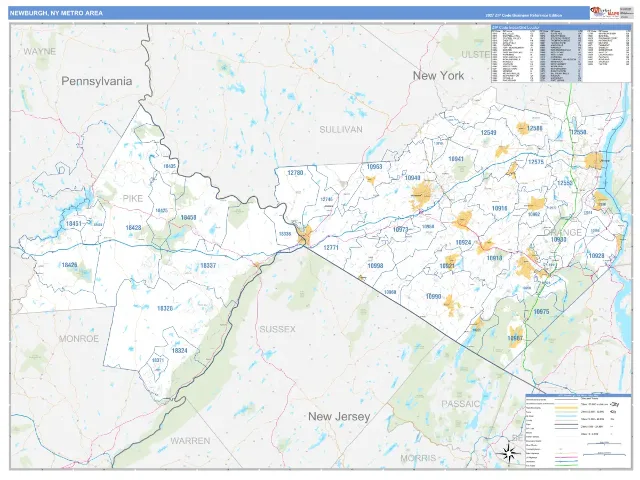Image resolution: width=640 pixels, height=480 pixels.
Task: Click ZIP code 12553
Action: coord(565,183)
